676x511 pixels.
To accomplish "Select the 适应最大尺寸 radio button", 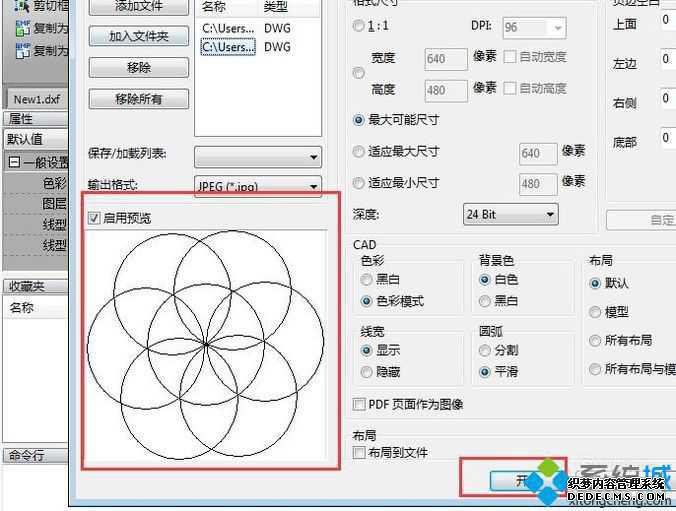I will 358,152.
